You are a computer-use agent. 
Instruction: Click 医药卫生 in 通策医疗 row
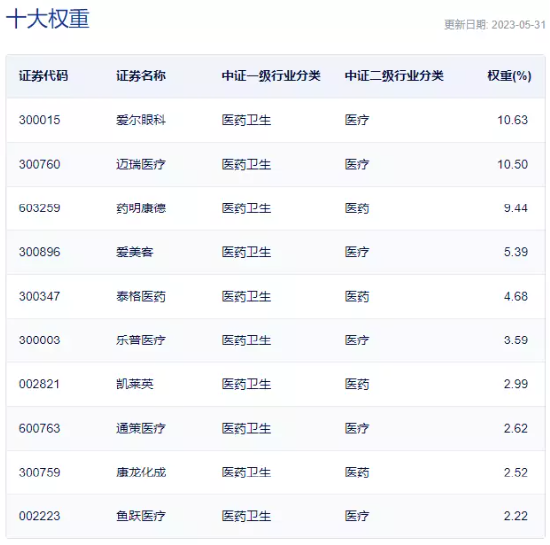(x=246, y=428)
